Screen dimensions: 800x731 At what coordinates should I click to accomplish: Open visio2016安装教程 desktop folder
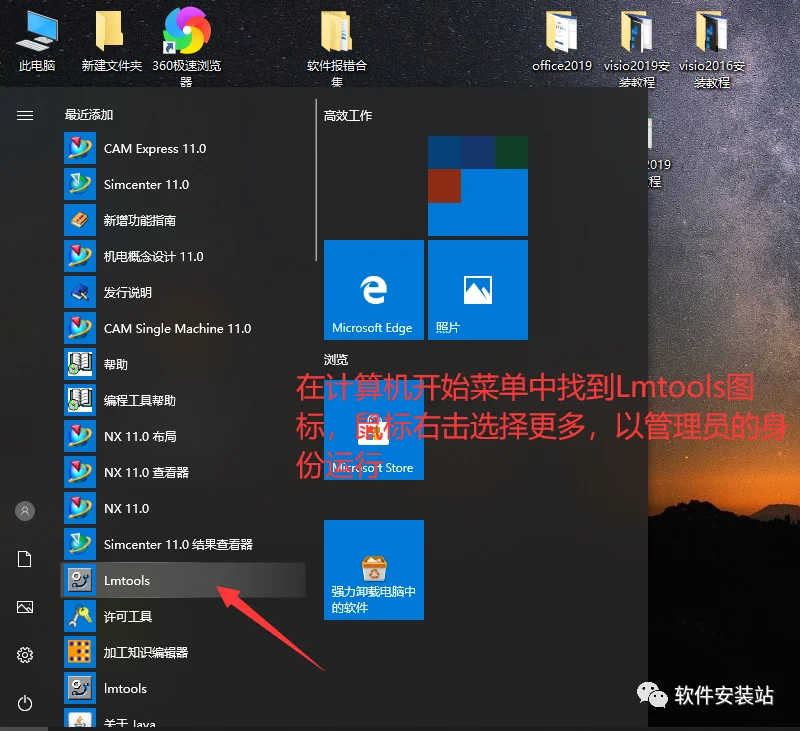(712, 49)
